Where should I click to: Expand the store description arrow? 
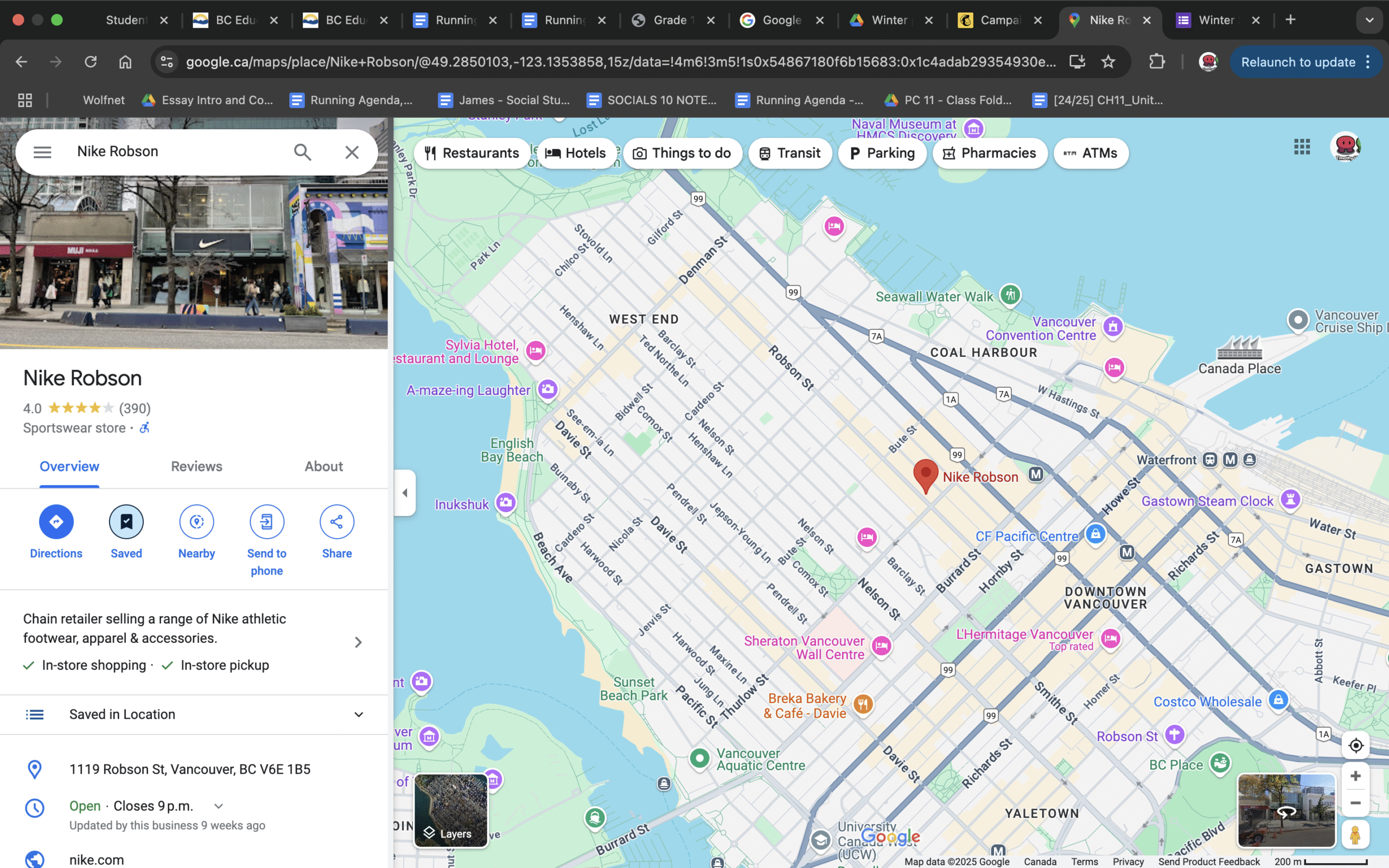click(x=358, y=642)
